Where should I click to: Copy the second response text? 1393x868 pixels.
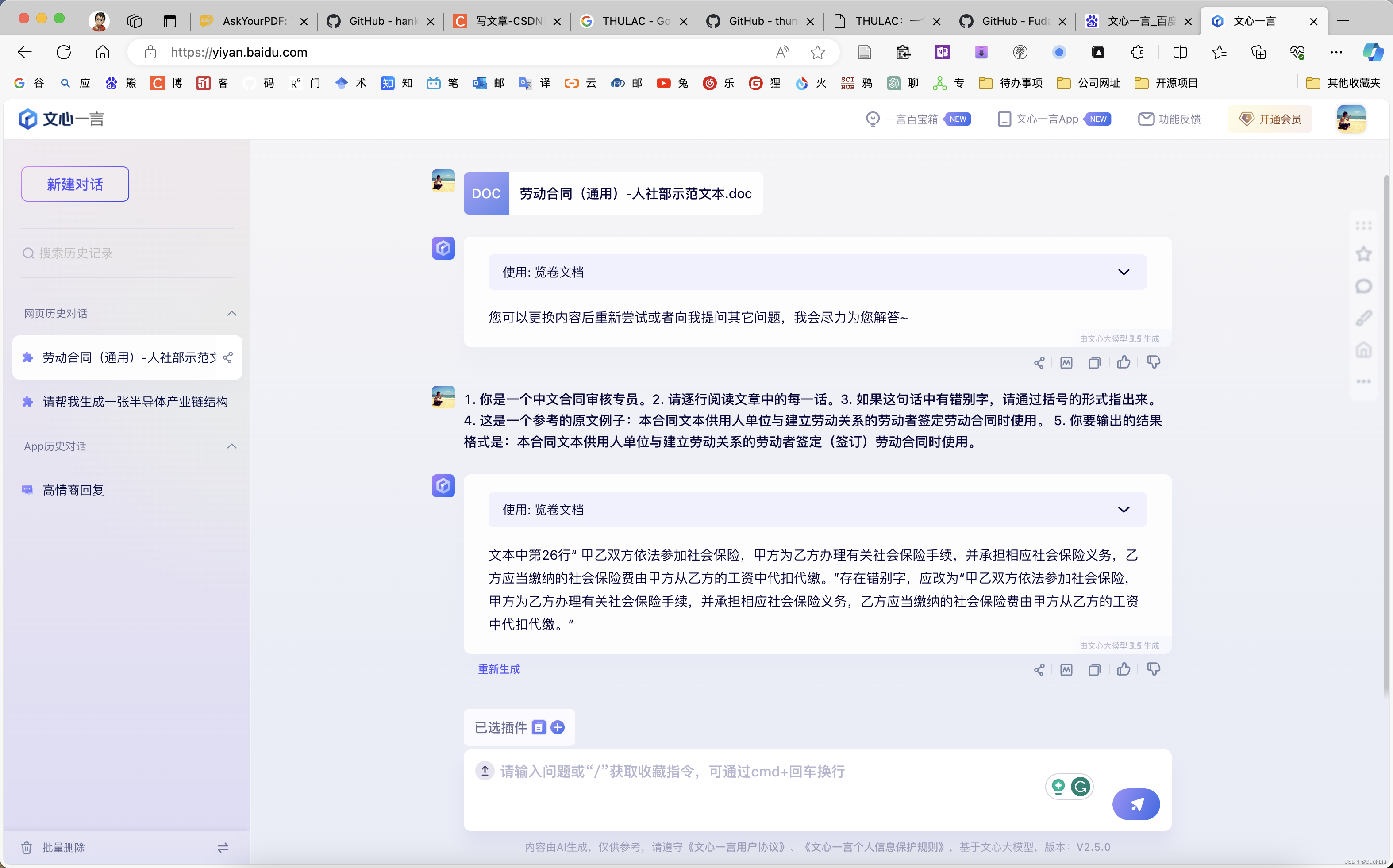coord(1094,670)
